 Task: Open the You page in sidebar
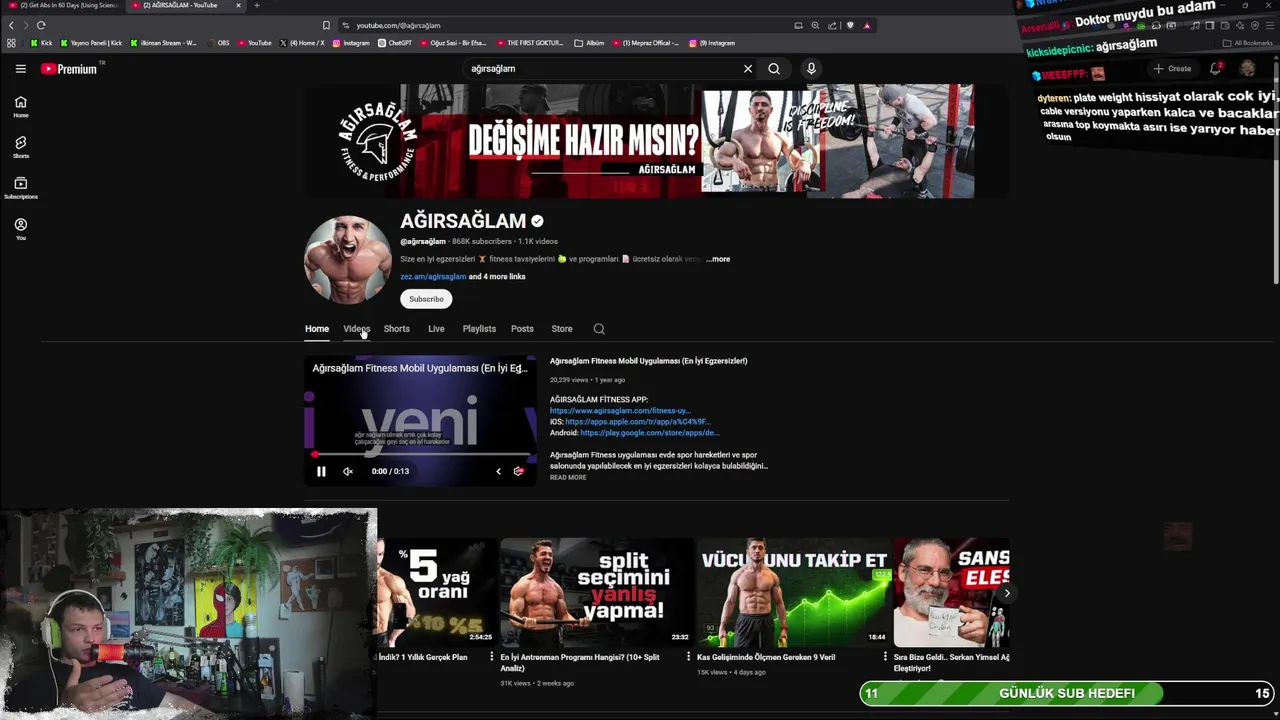(20, 229)
